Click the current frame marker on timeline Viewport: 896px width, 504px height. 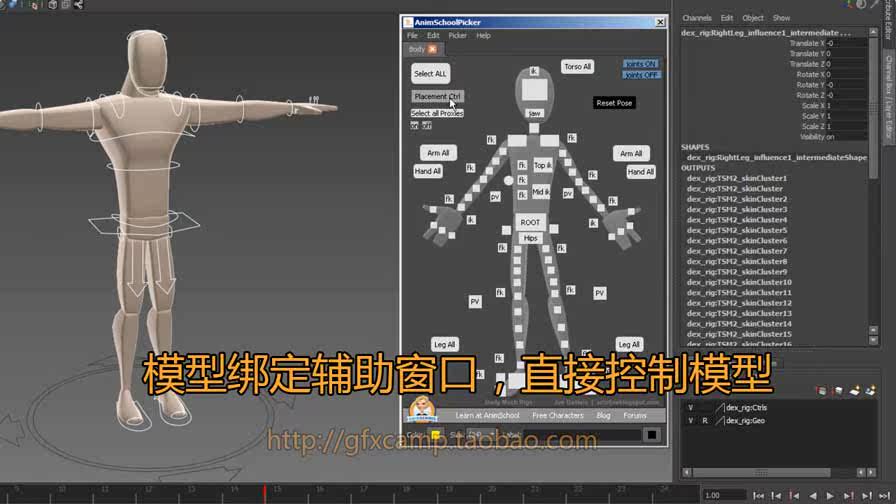(265, 493)
